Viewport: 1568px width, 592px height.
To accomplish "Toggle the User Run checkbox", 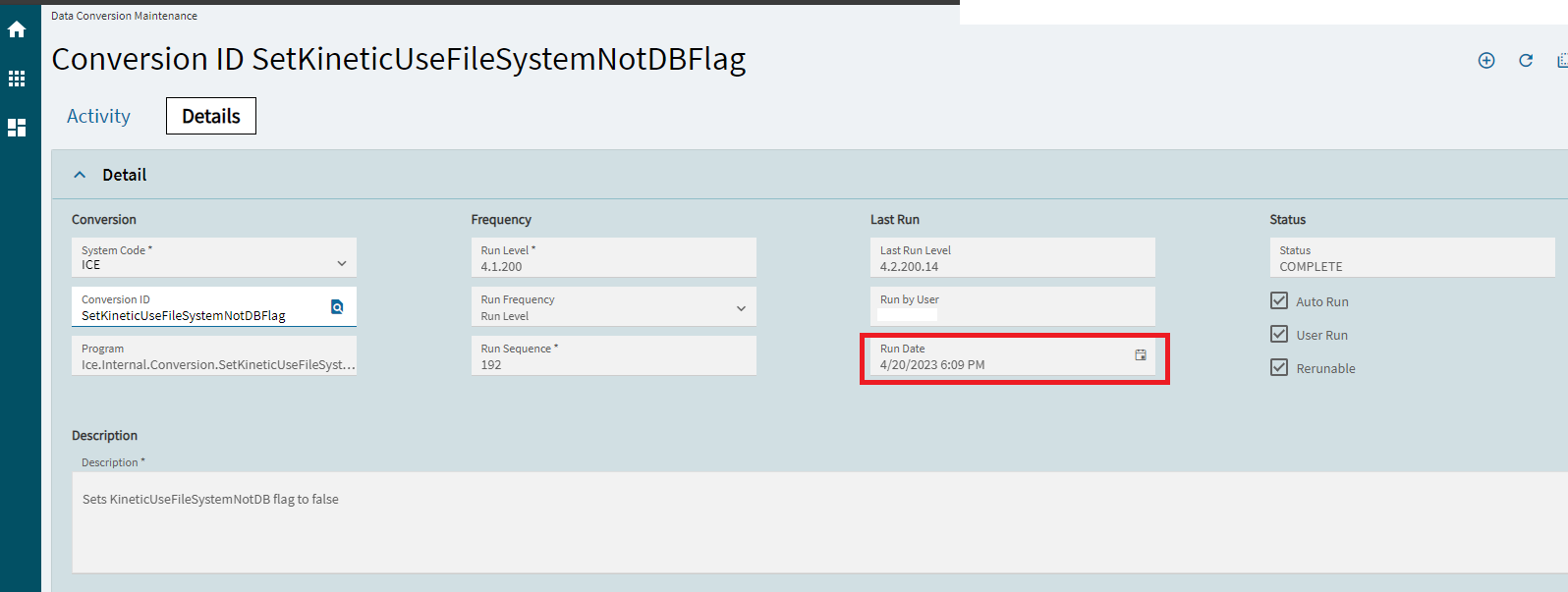I will [1279, 334].
